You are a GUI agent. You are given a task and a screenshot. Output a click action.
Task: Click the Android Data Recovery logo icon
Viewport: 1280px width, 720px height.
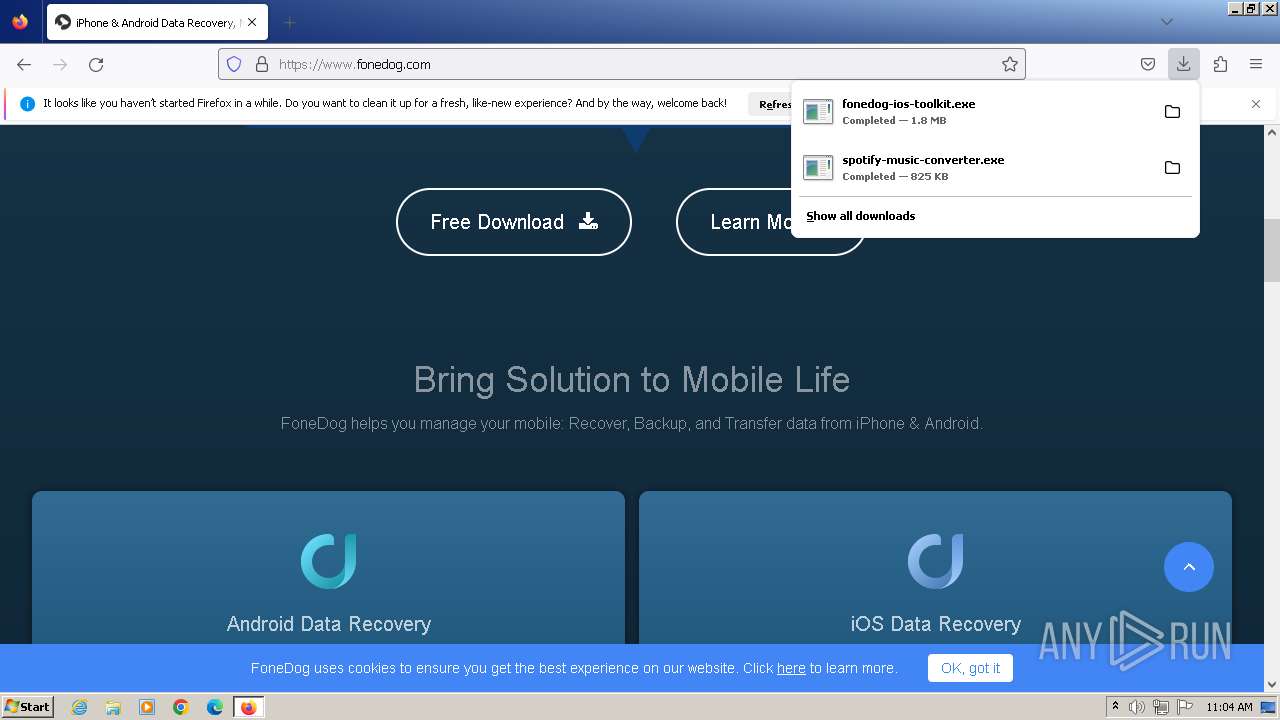[328, 561]
